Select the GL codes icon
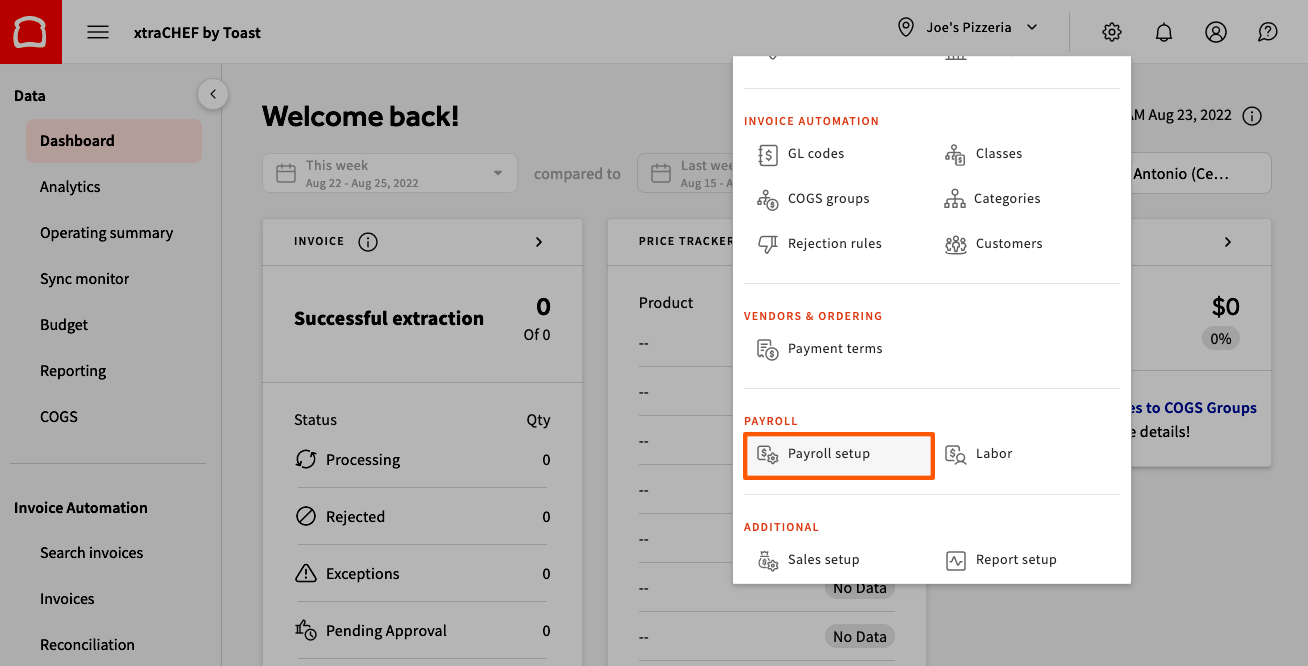Viewport: 1308px width, 666px height. click(x=768, y=154)
